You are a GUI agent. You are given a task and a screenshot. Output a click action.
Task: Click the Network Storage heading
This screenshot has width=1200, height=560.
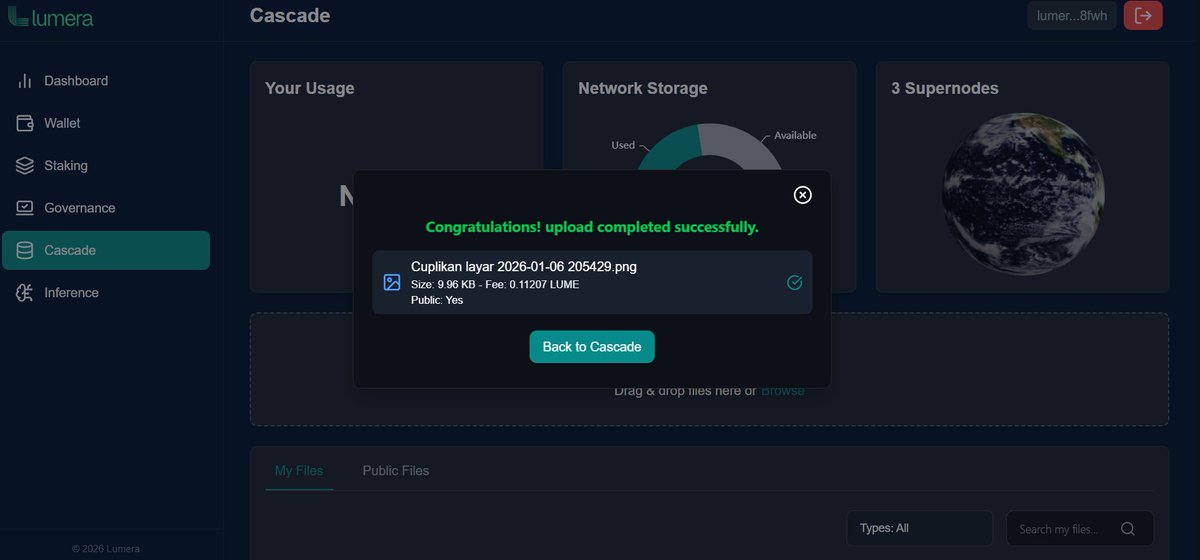click(643, 88)
